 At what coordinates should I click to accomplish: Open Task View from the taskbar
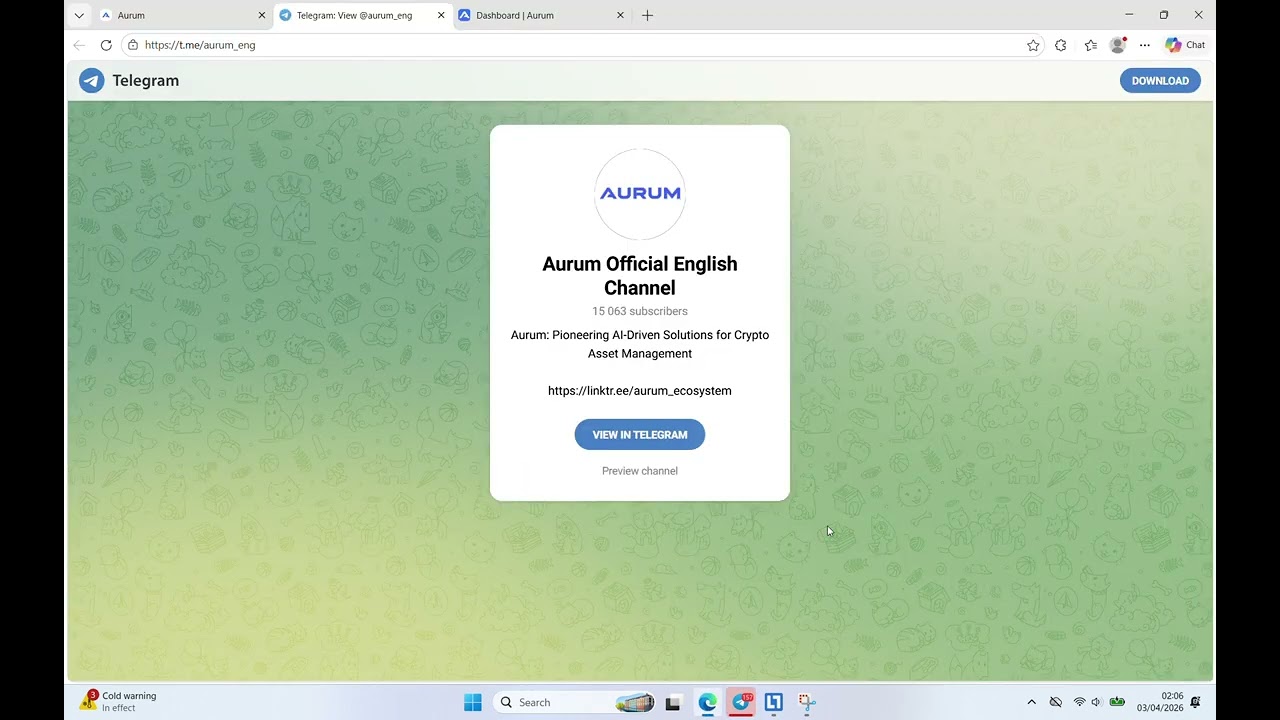coord(673,703)
